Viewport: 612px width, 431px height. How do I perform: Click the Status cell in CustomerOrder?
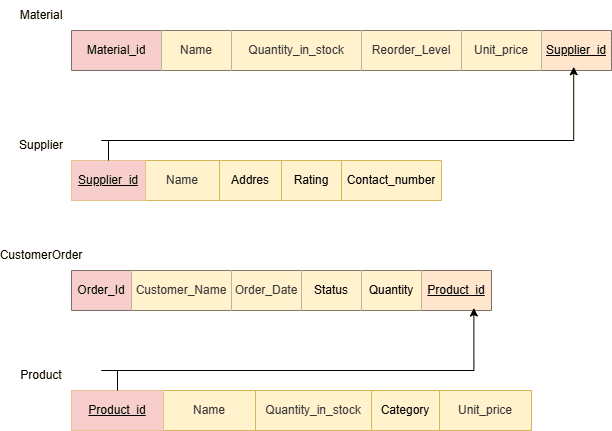point(331,290)
